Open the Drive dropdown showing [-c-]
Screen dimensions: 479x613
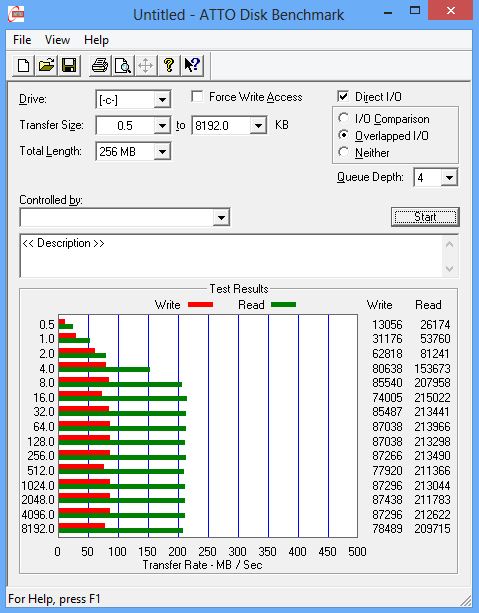coord(162,100)
